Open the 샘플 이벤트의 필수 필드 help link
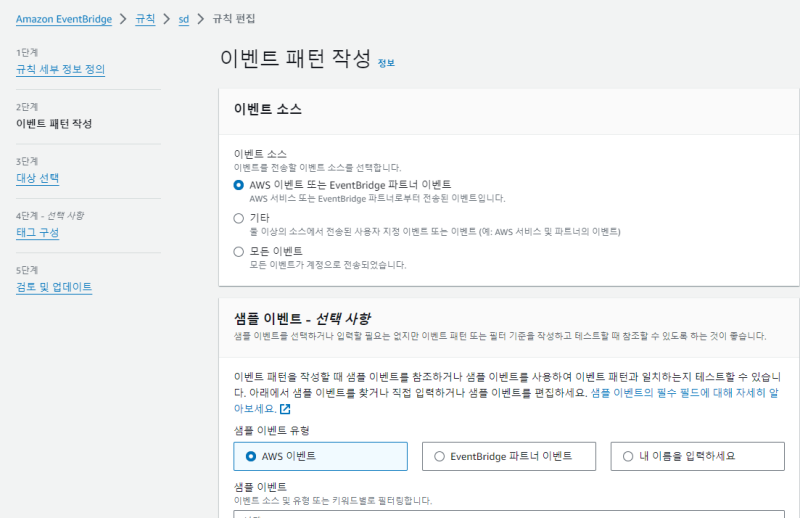Viewport: 800px width, 518px height. point(682,393)
